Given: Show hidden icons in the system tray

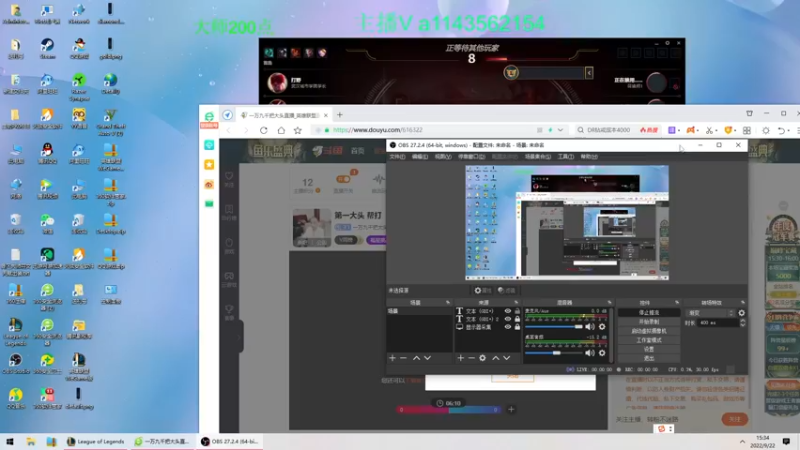Looking at the screenshot, I should click(x=742, y=442).
